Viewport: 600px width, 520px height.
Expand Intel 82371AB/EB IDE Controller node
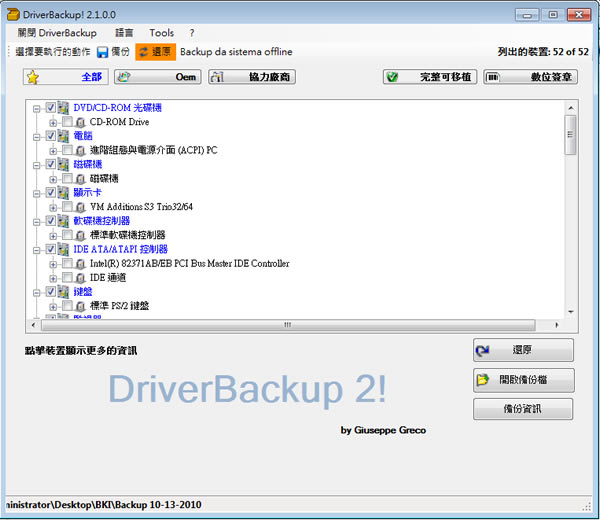53,265
